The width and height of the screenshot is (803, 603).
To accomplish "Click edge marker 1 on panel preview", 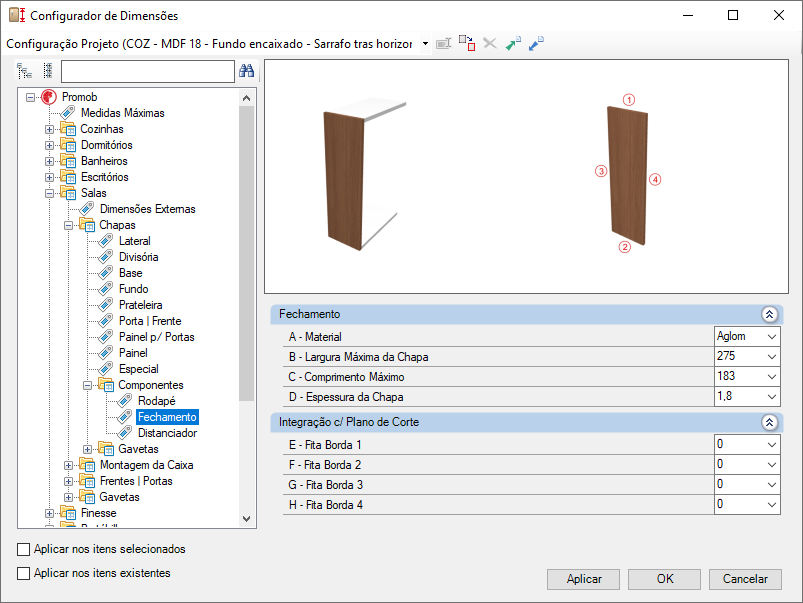I will click(x=629, y=99).
